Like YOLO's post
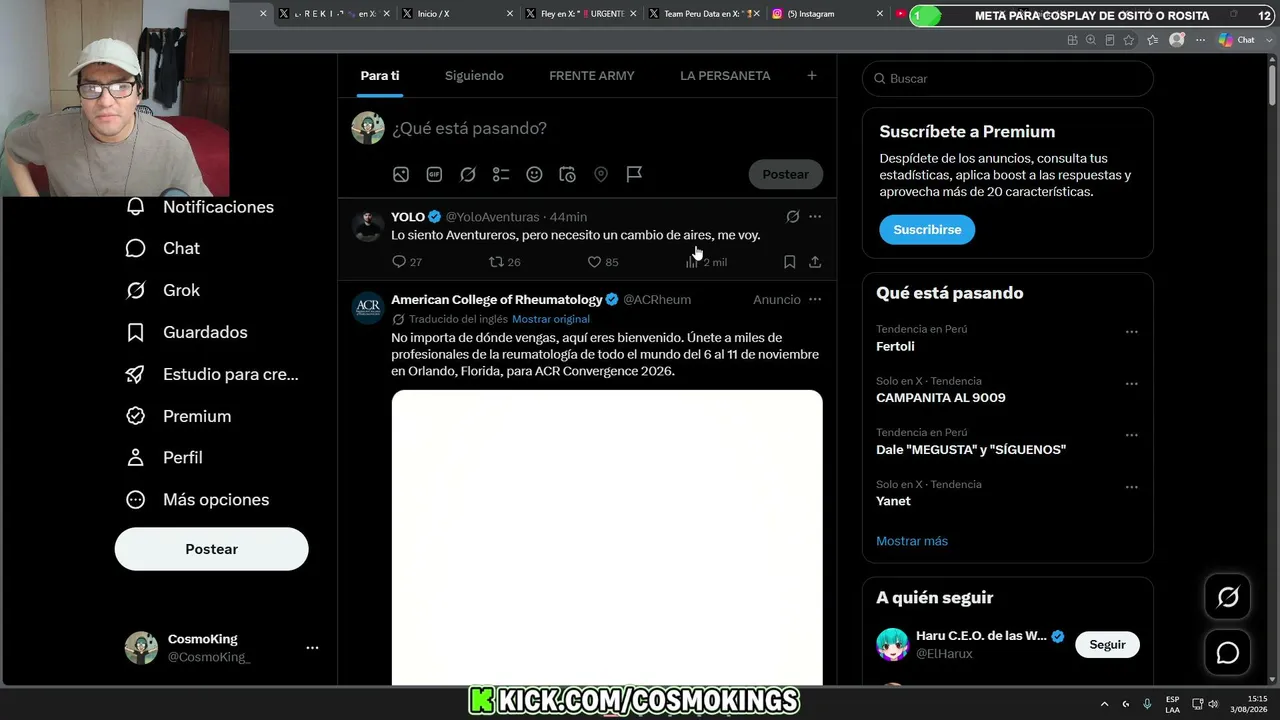 pos(602,262)
